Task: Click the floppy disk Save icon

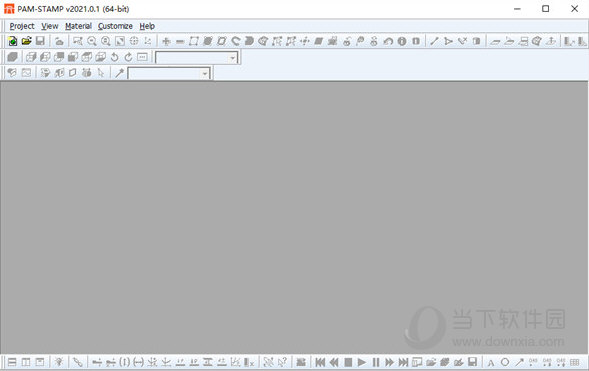Action: pos(40,41)
